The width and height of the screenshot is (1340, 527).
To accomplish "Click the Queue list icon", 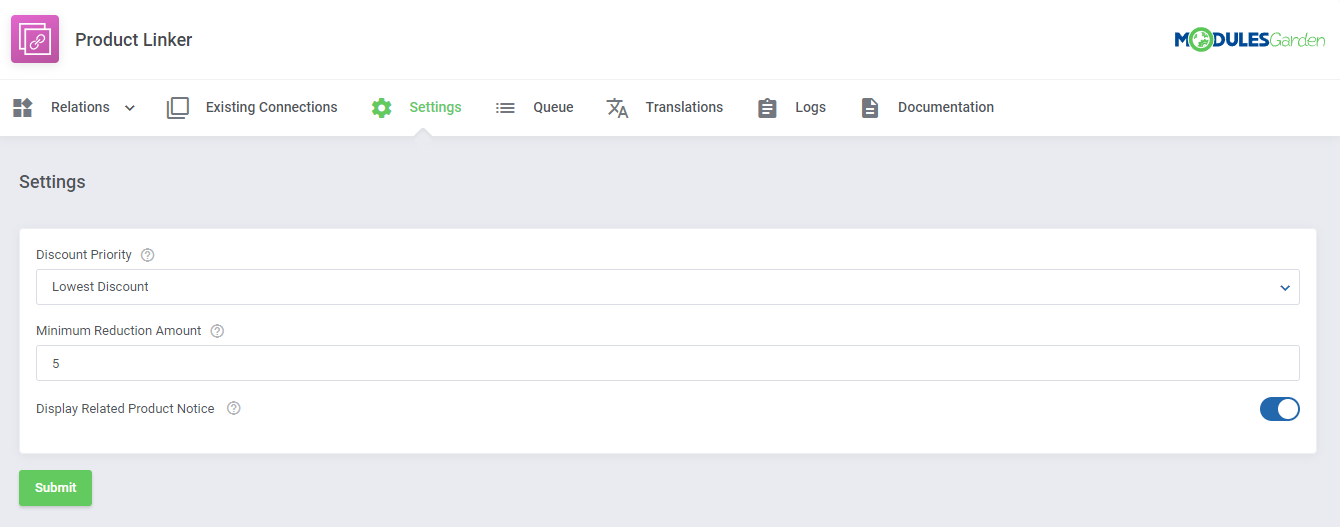I will 505,108.
